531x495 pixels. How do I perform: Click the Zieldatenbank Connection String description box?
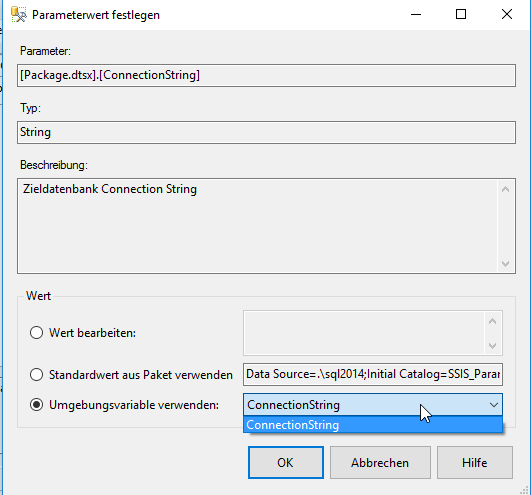click(x=257, y=226)
